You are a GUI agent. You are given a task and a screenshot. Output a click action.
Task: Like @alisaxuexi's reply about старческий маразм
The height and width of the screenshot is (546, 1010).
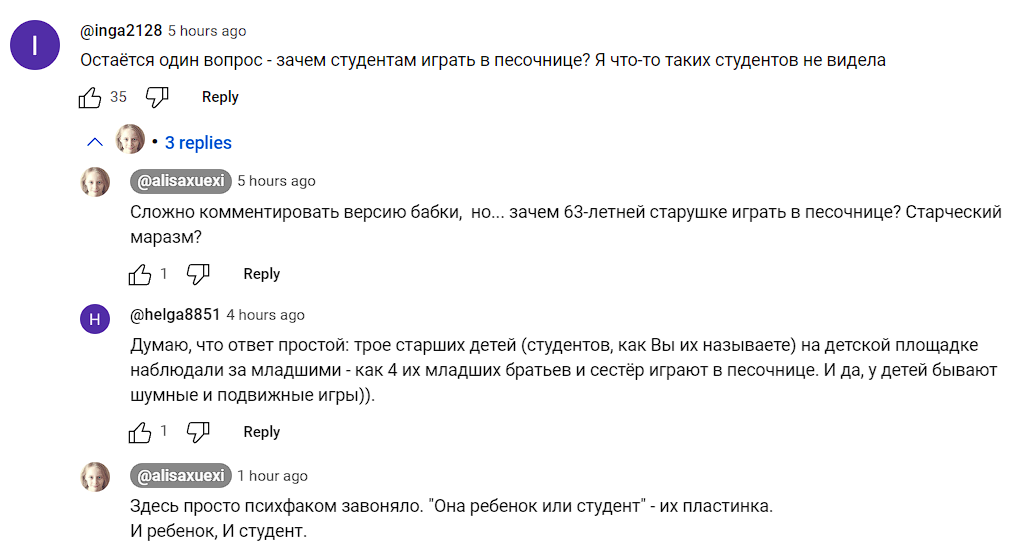pyautogui.click(x=140, y=274)
